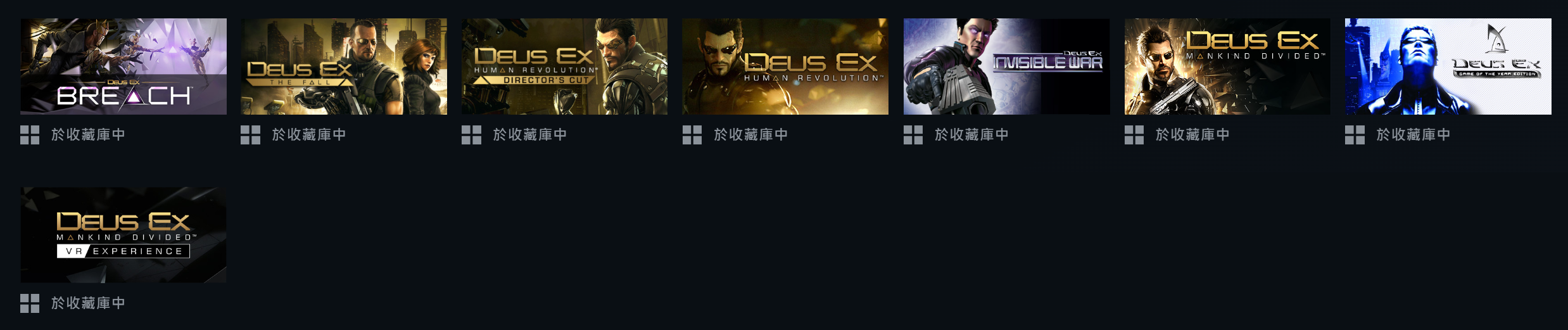Open Deus Ex Invisible War thumbnail
This screenshot has height=330, width=1568.
coord(1006,67)
